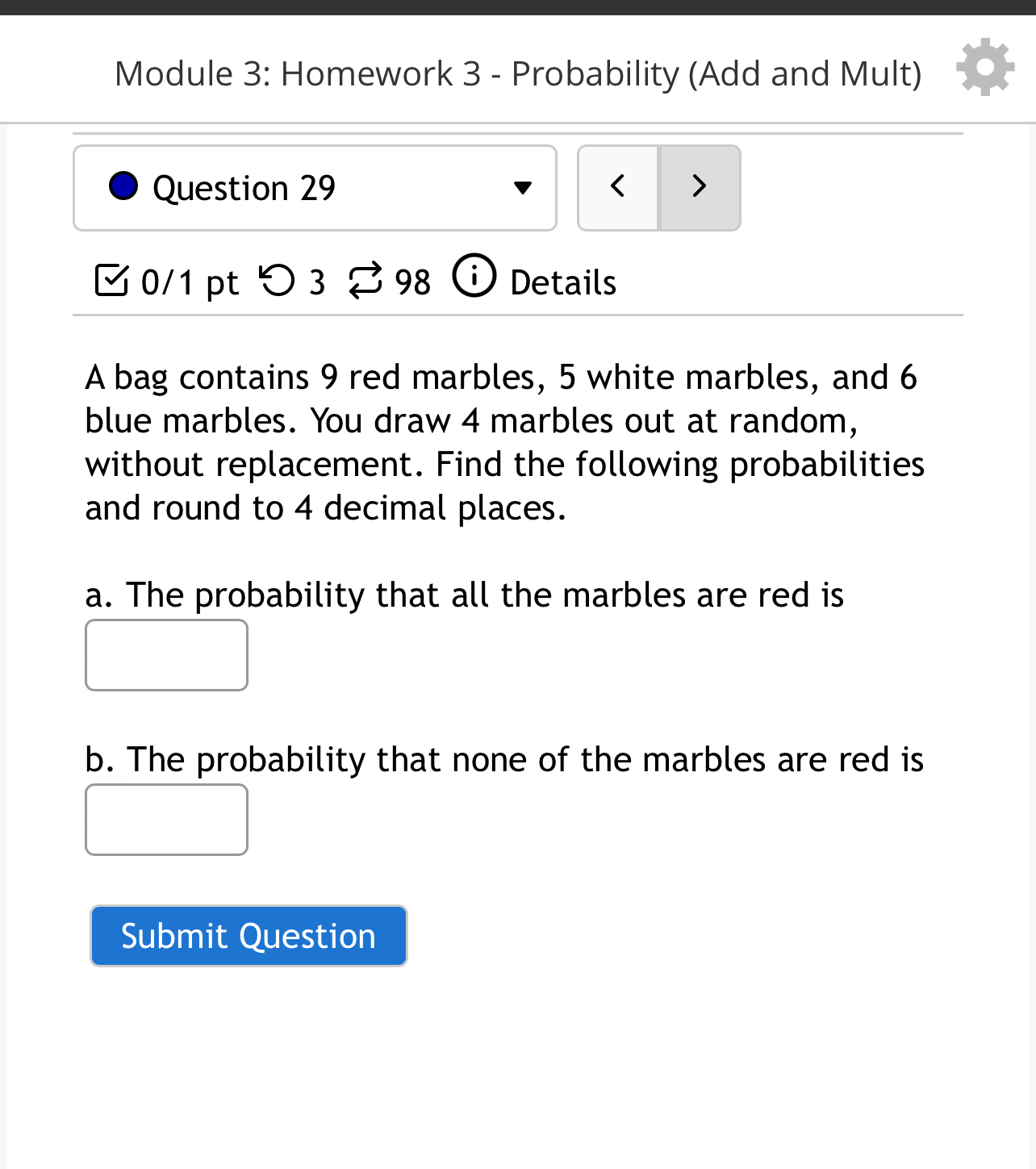Click the 98 version counter text
Image resolution: width=1036 pixels, height=1169 pixels.
coord(412,282)
